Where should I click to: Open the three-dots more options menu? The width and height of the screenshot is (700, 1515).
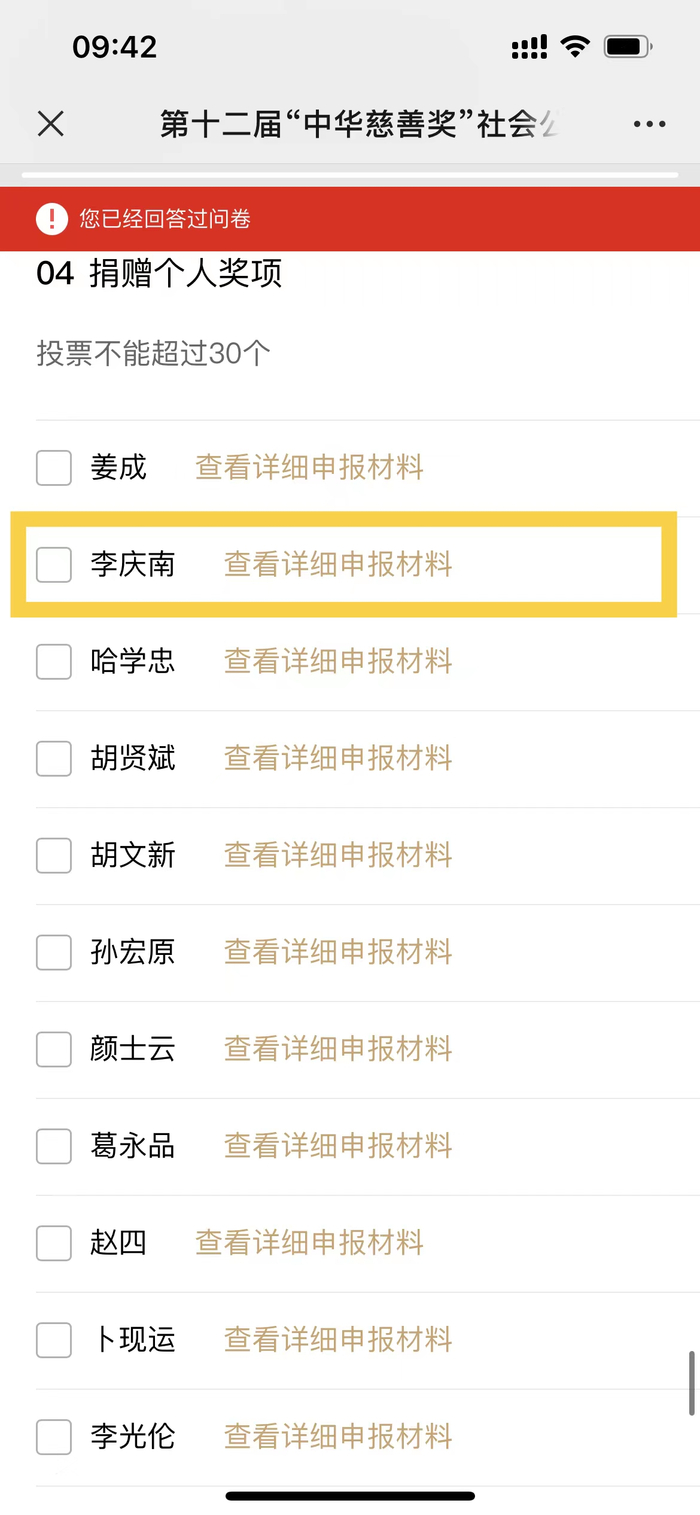pos(649,124)
